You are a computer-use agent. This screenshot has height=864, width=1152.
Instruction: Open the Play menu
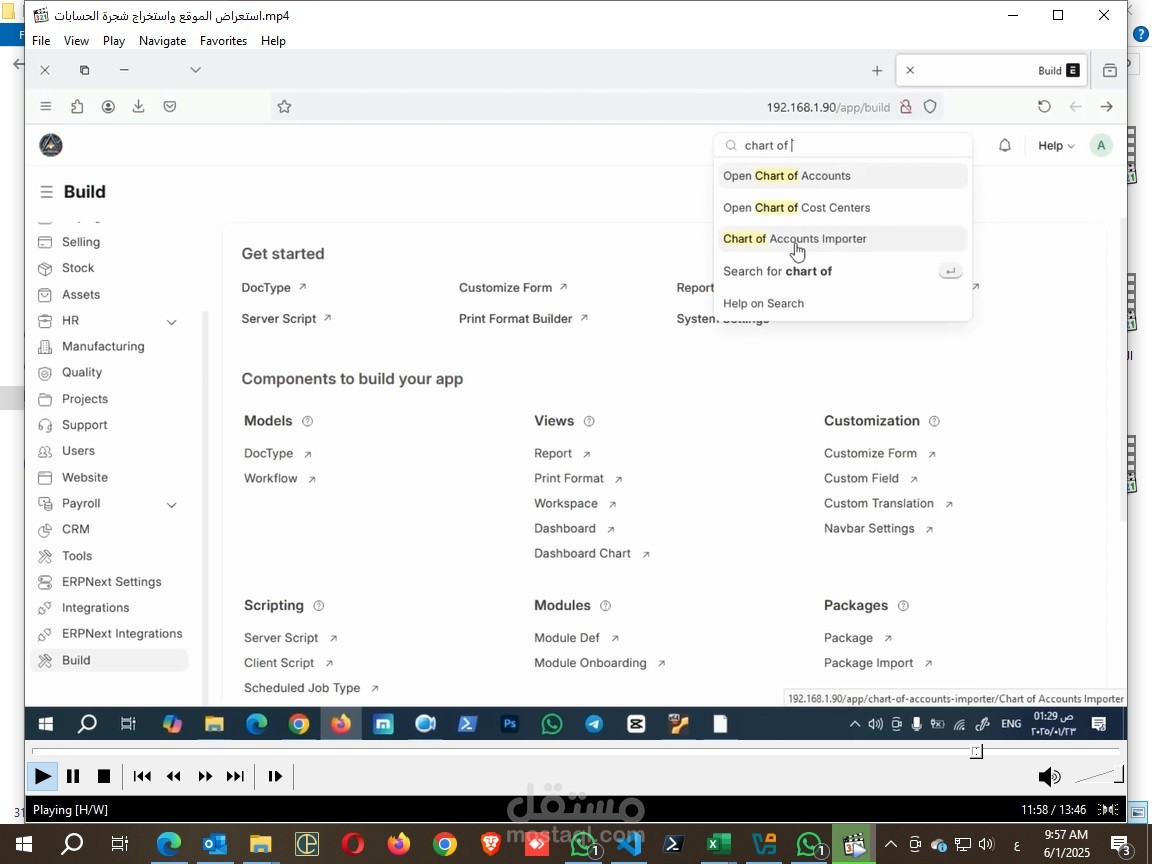(x=114, y=40)
